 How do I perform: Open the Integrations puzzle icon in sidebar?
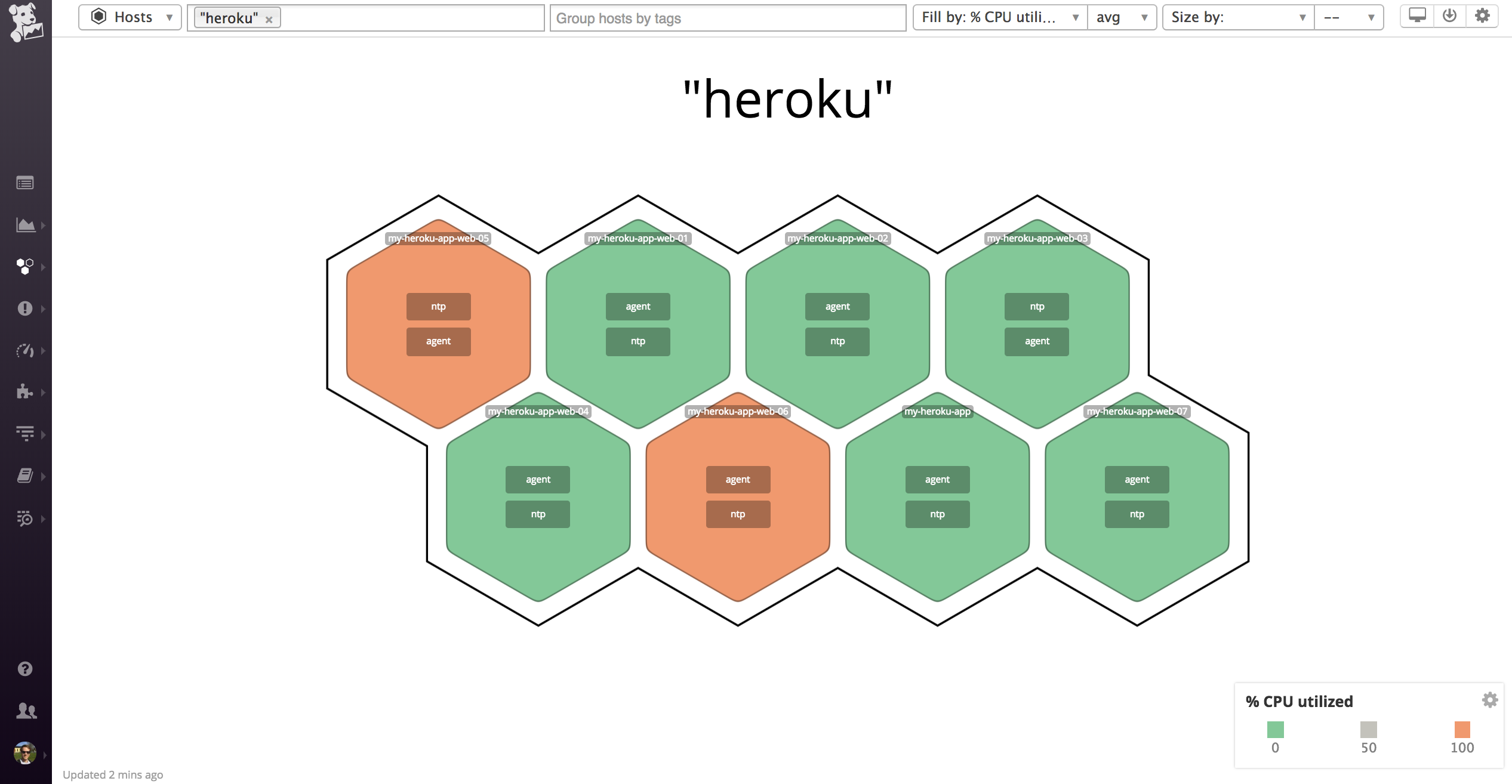(x=24, y=392)
